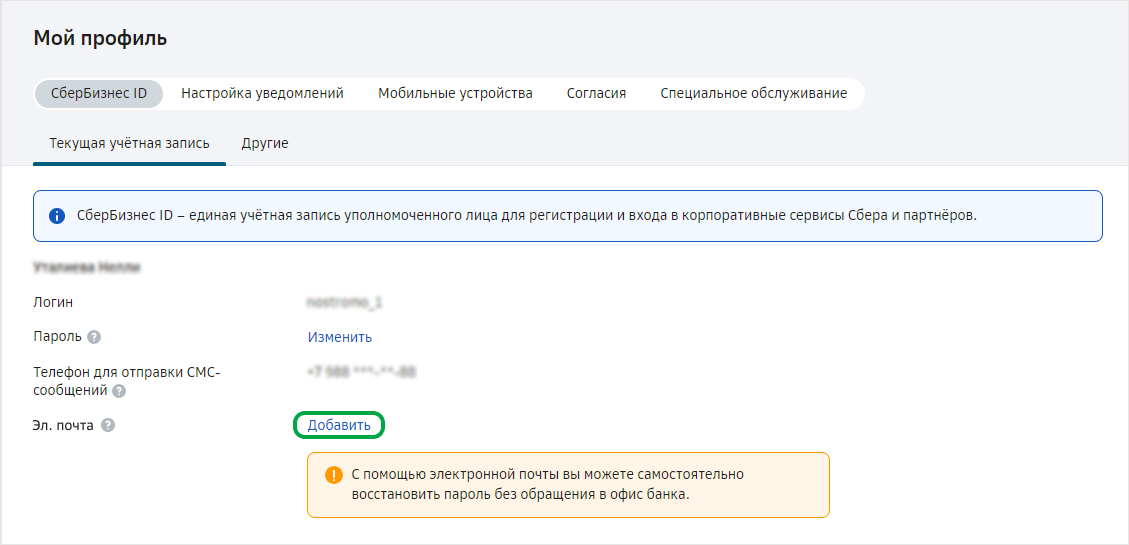1129x545 pixels.
Task: Click the masked phone number
Action: coord(361,372)
